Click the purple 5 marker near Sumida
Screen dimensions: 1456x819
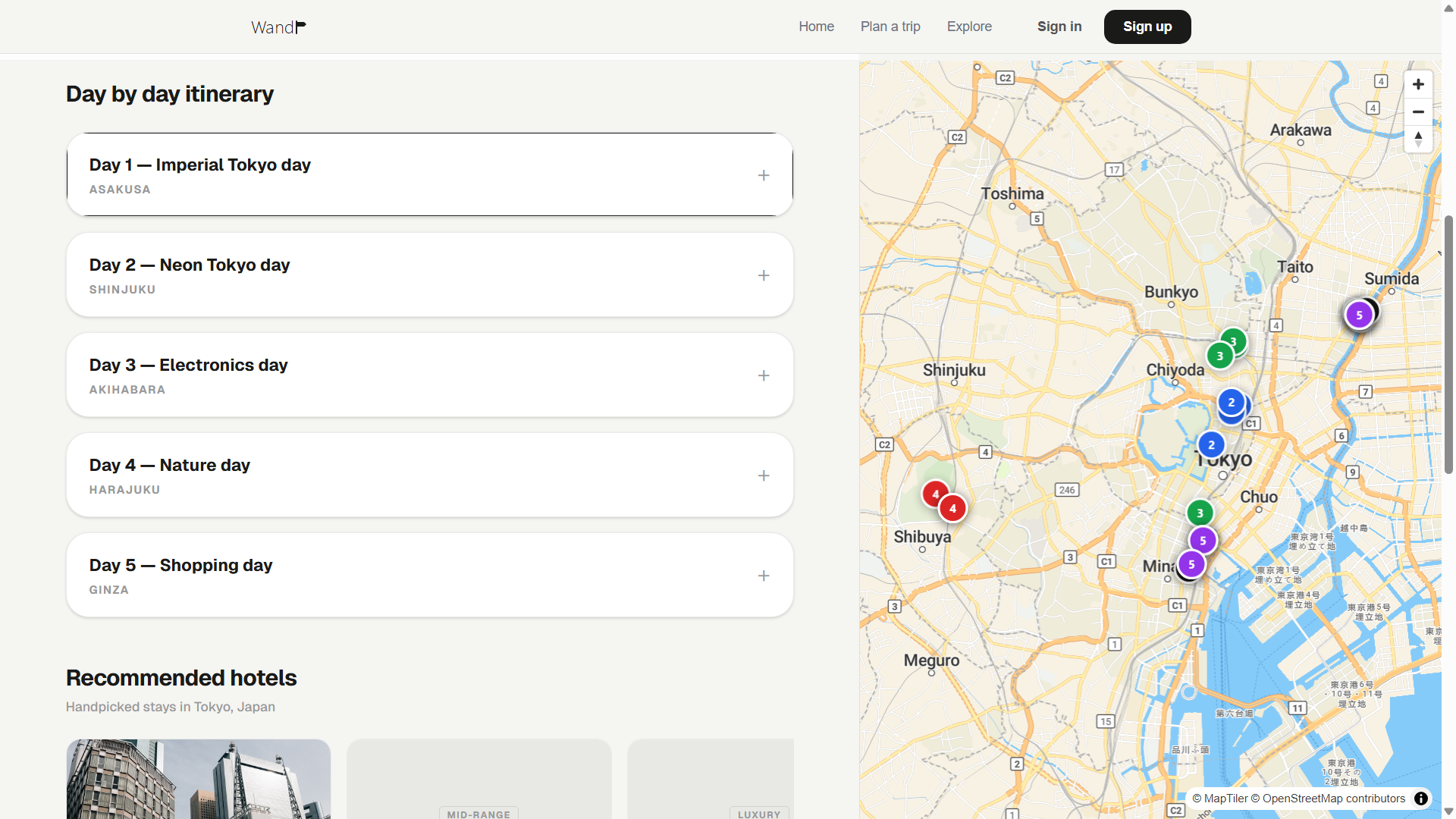[1359, 315]
